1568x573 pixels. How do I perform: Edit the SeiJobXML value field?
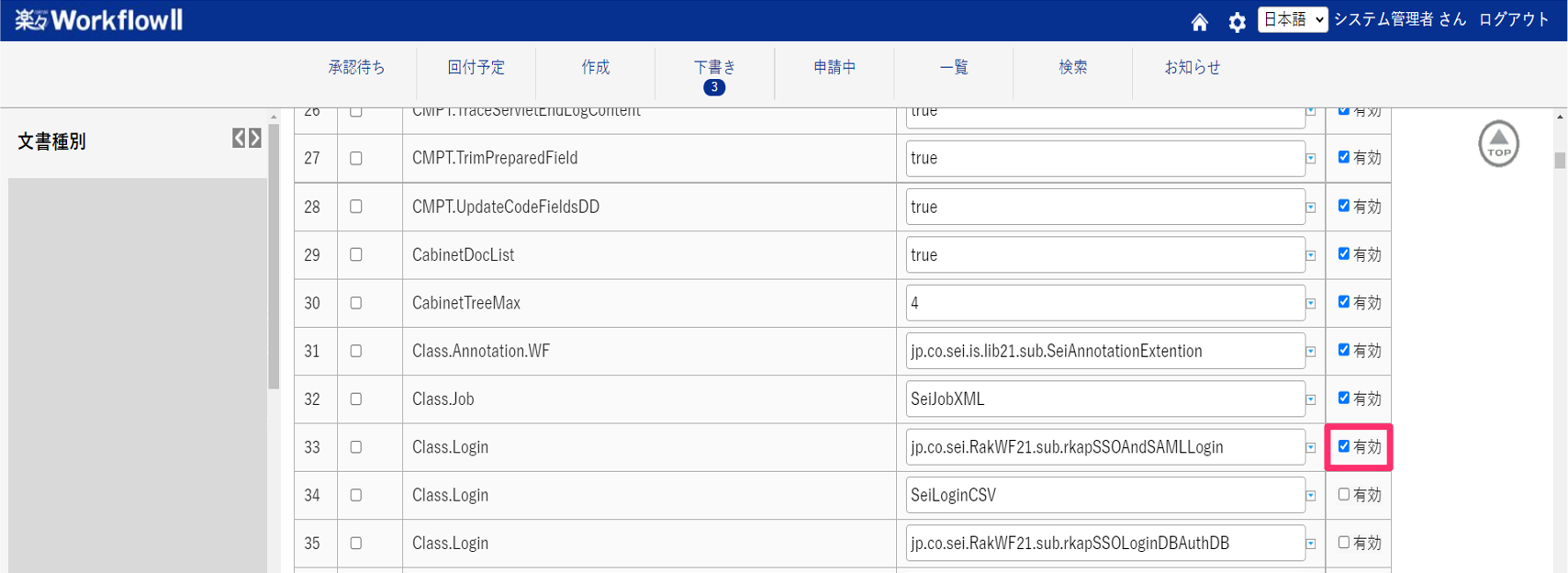[1105, 399]
